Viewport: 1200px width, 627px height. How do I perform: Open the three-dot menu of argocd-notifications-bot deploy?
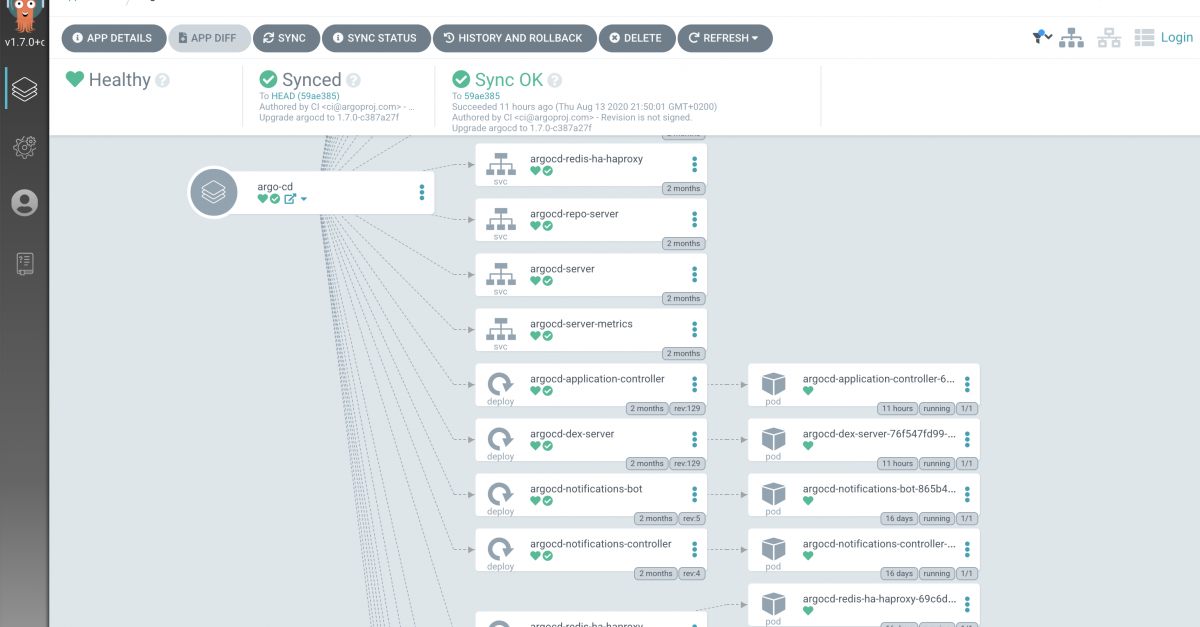click(695, 495)
